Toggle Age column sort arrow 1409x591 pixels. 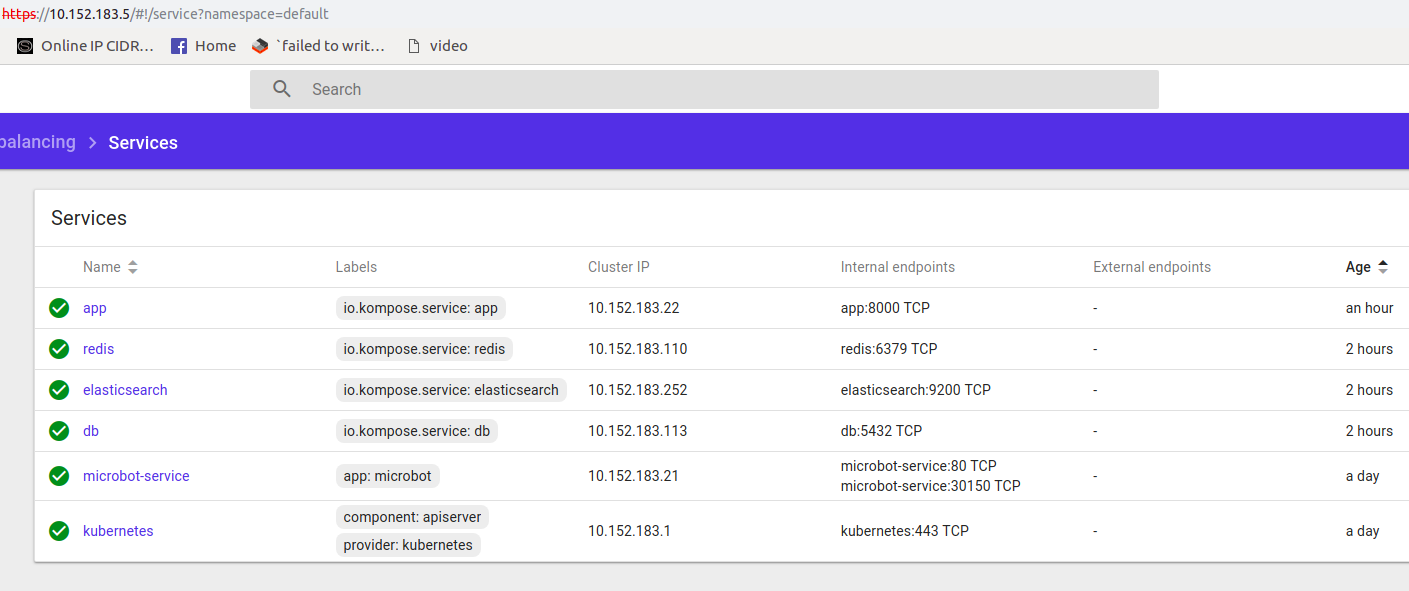(1383, 267)
